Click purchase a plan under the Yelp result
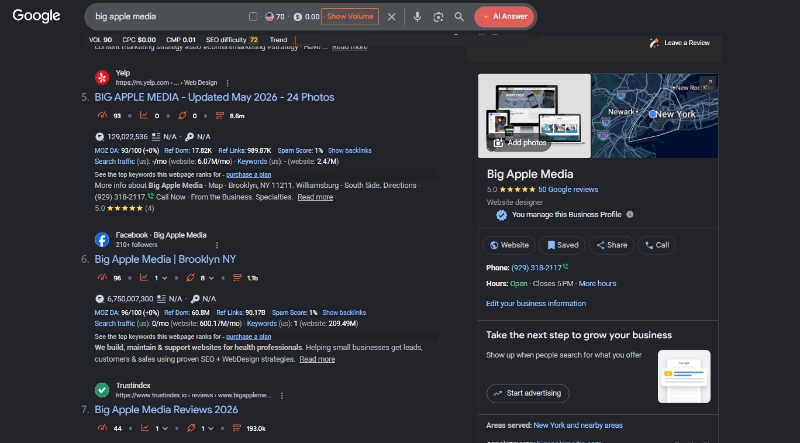800x443 pixels. click(248, 175)
